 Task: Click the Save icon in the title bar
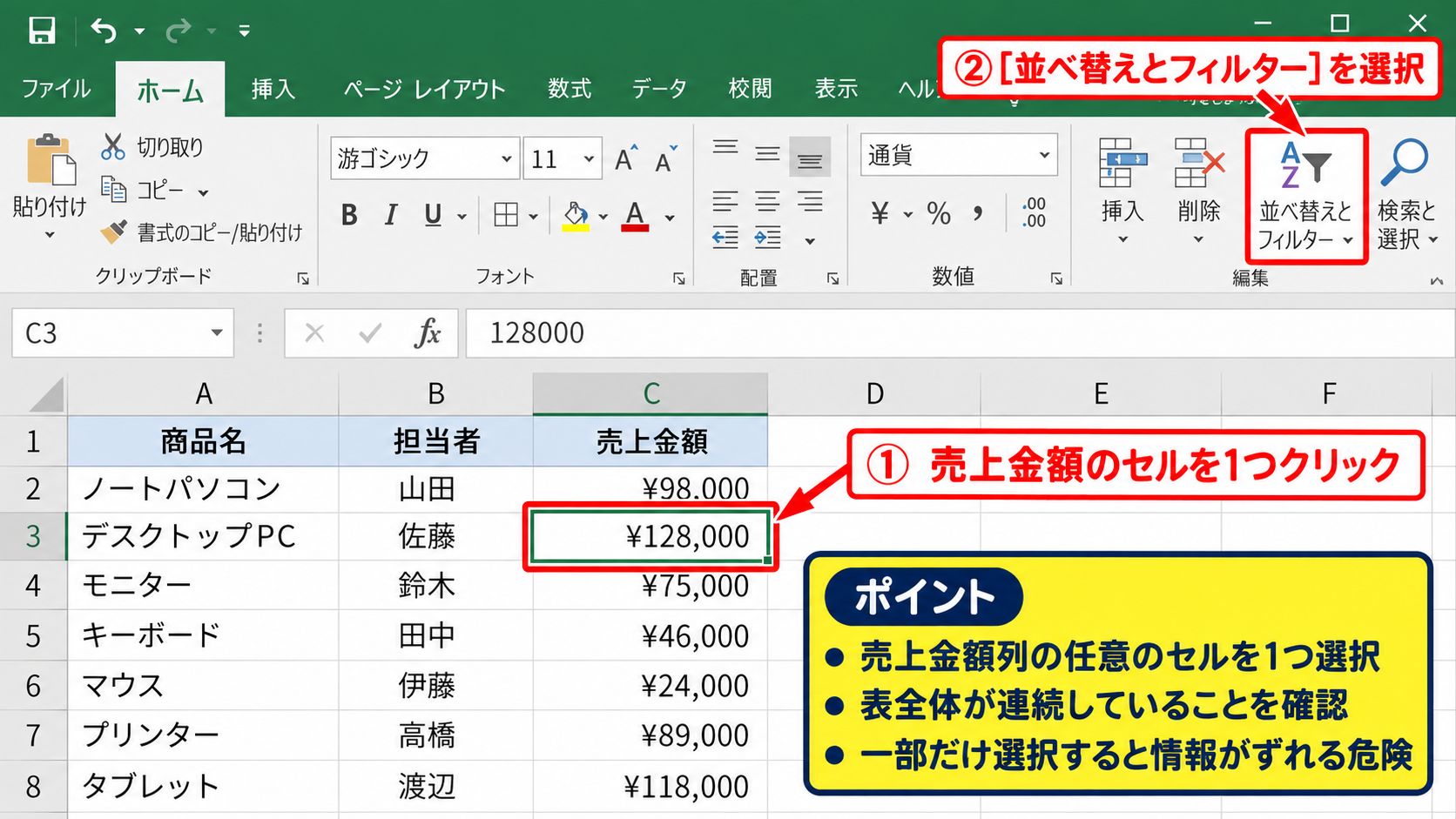(x=41, y=30)
